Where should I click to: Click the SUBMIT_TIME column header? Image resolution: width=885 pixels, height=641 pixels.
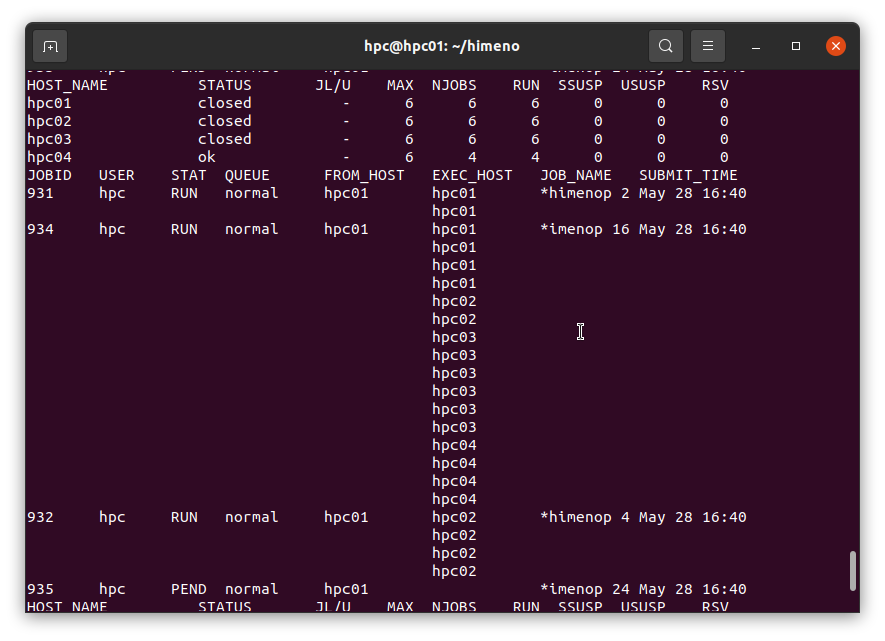click(x=688, y=175)
